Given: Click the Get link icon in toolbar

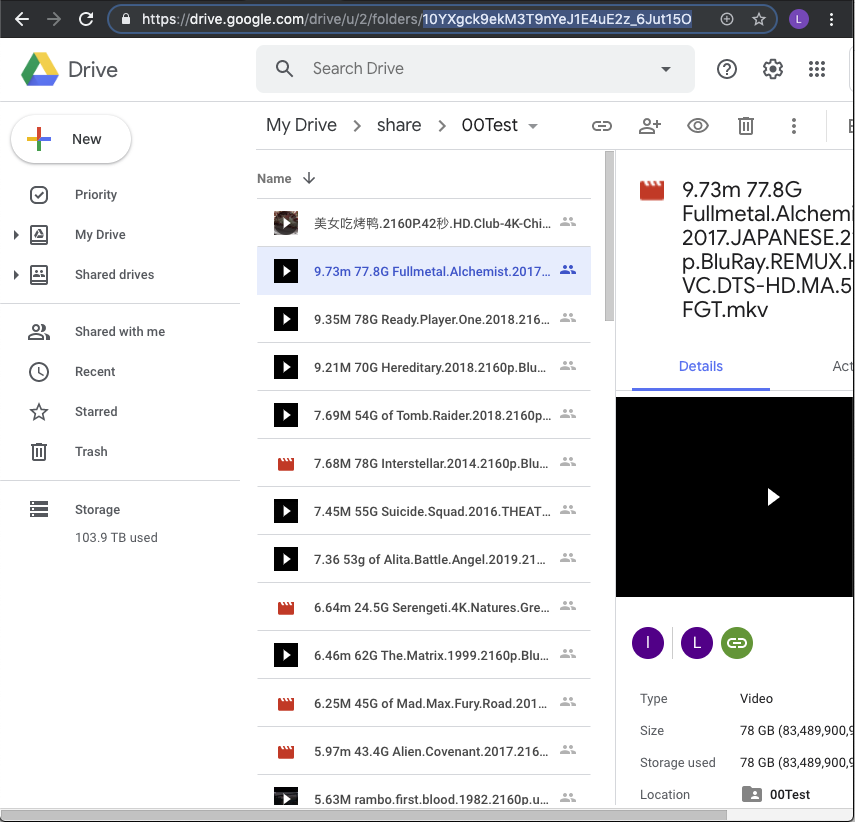Looking at the screenshot, I should point(602,126).
